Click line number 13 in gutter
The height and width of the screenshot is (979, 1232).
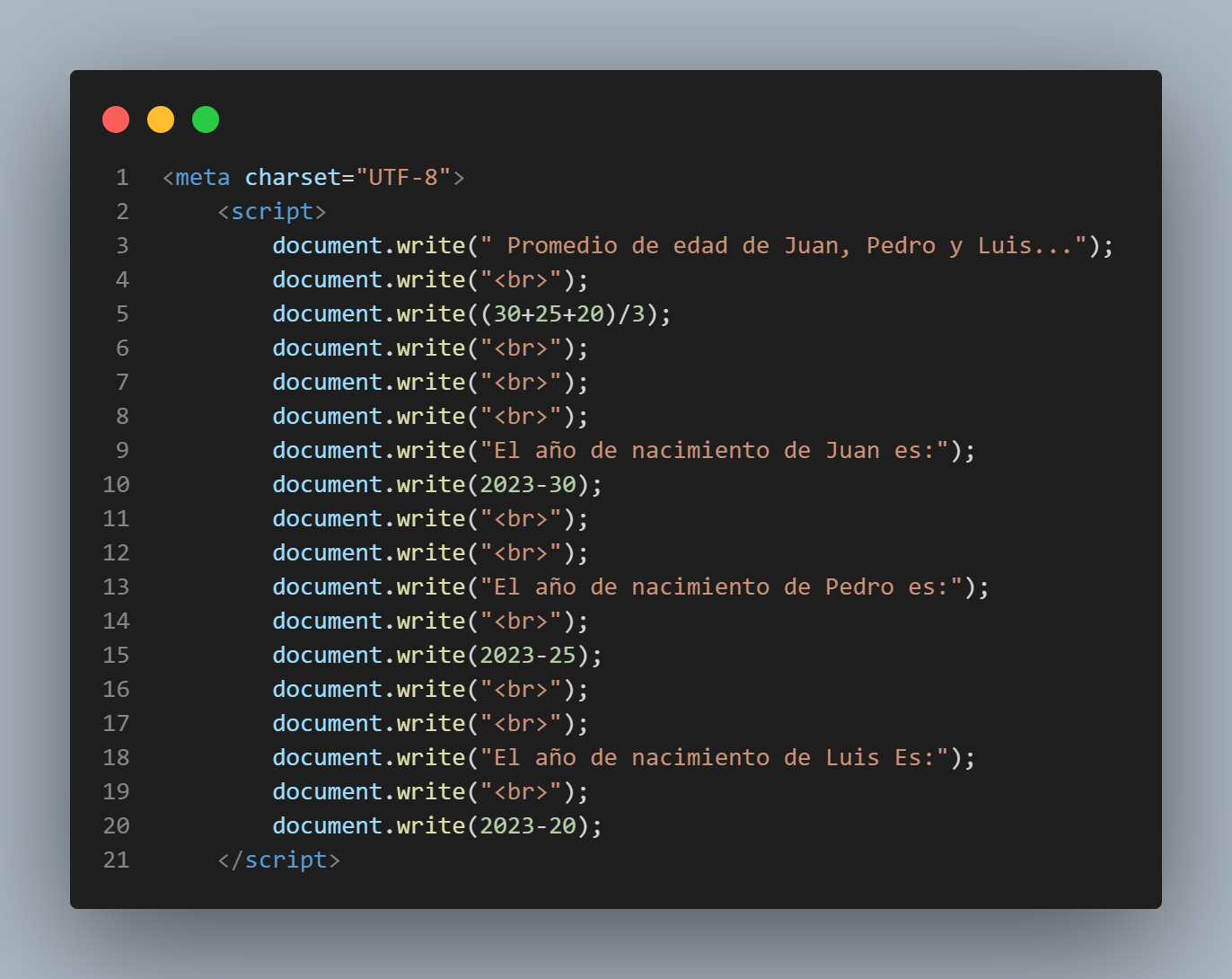click(x=116, y=587)
